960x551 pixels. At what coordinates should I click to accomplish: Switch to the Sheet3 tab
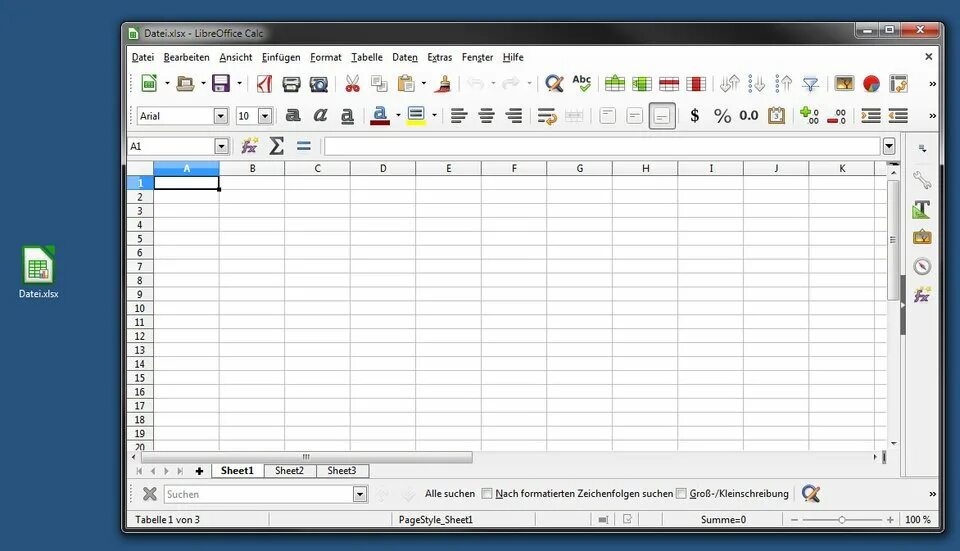click(342, 471)
